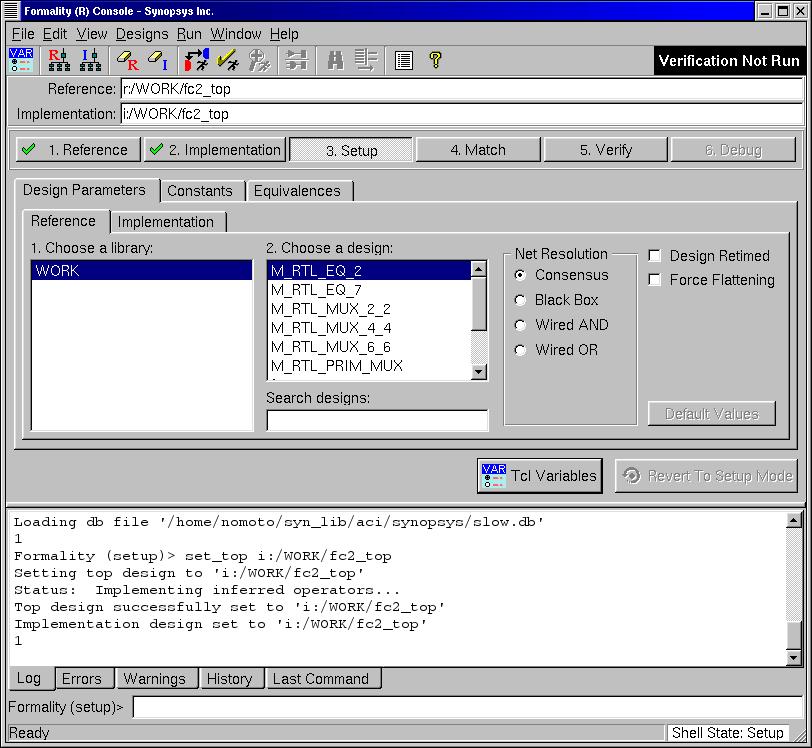Click the Revert To Setup Mode button

point(706,476)
